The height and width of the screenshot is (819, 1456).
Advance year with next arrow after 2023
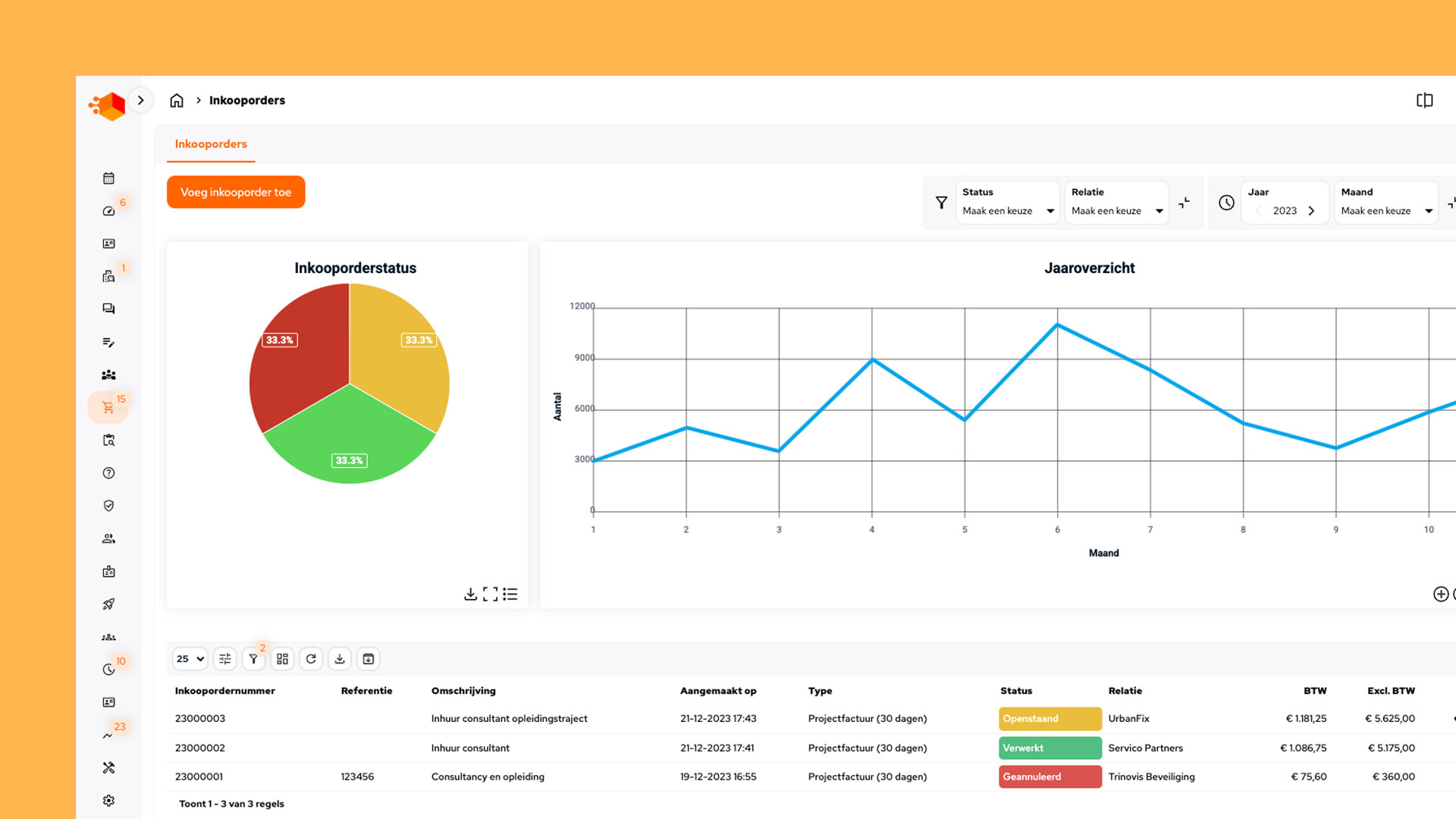(x=1311, y=211)
